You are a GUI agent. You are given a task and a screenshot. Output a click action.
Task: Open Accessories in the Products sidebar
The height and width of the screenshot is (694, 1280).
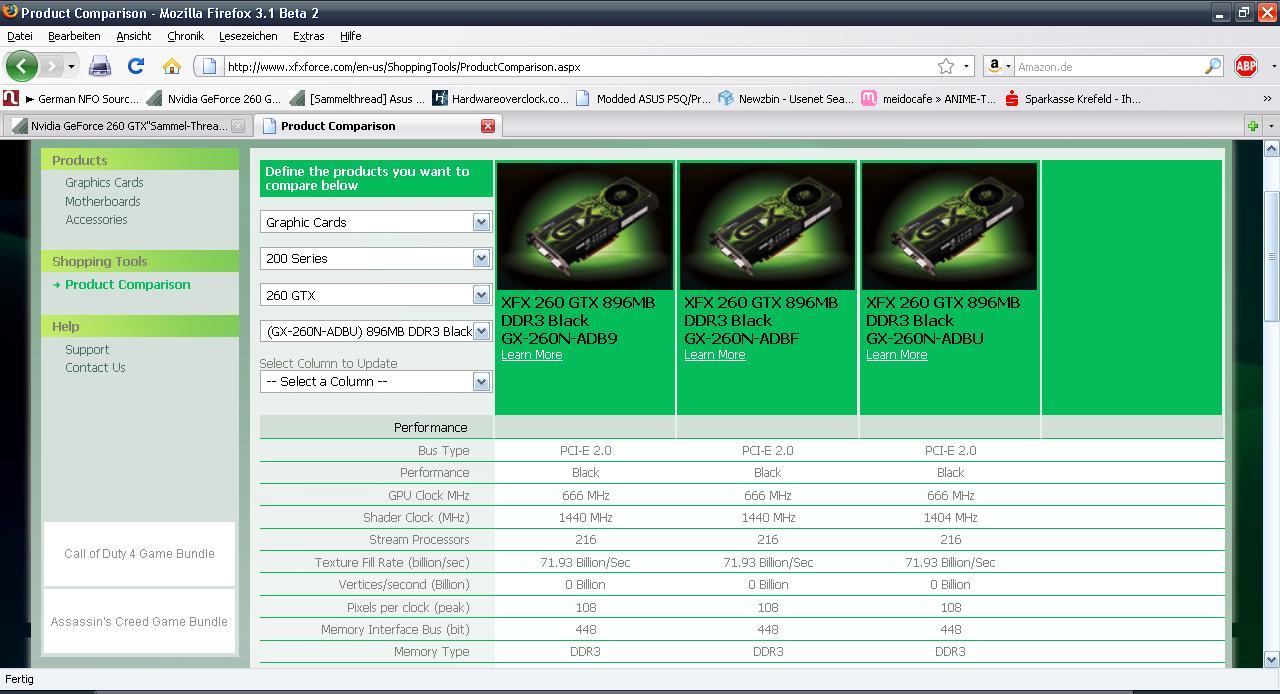pyautogui.click(x=96, y=219)
